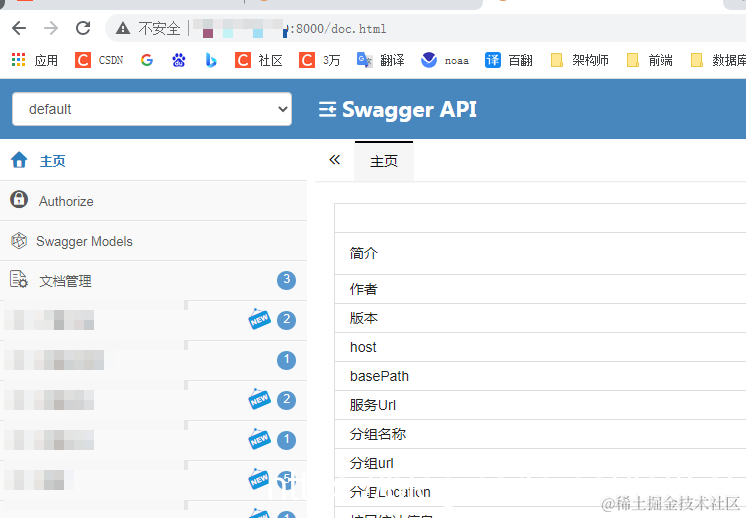Open the Bing bookmark icon

click(211, 60)
